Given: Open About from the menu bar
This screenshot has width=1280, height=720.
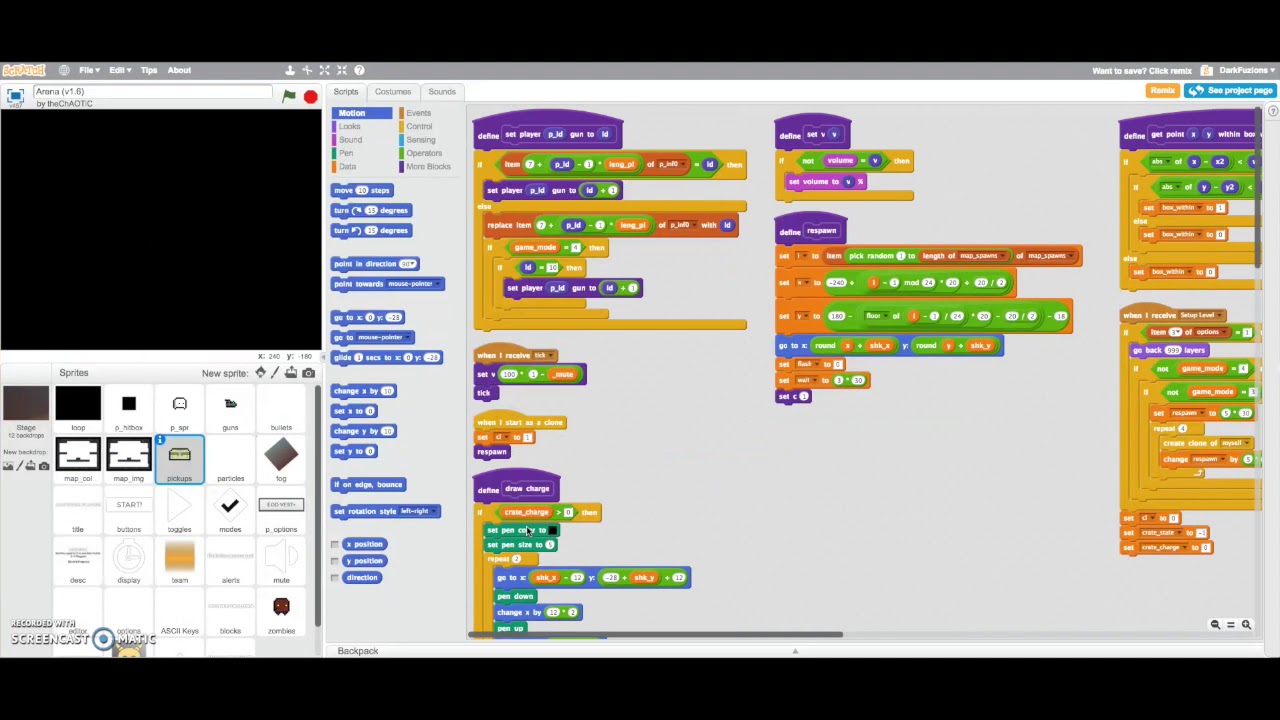Looking at the screenshot, I should pos(179,70).
